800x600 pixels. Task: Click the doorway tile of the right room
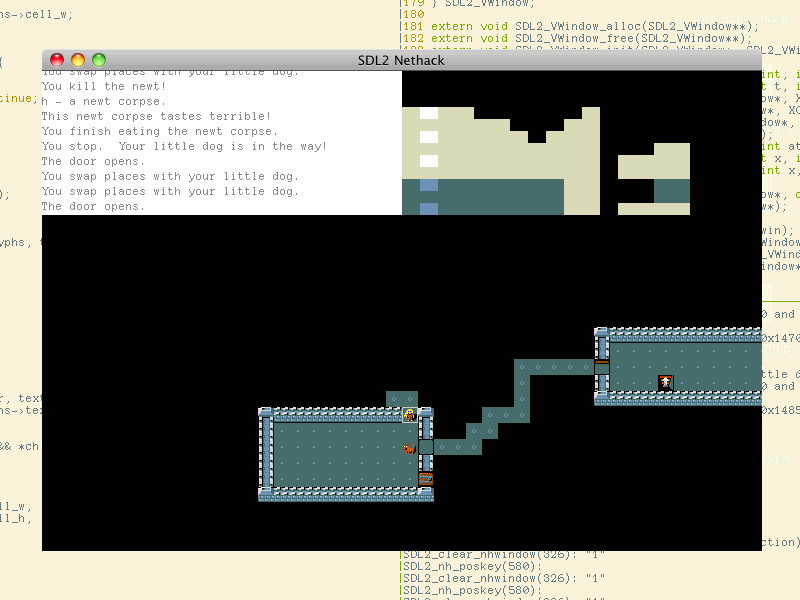tap(602, 367)
